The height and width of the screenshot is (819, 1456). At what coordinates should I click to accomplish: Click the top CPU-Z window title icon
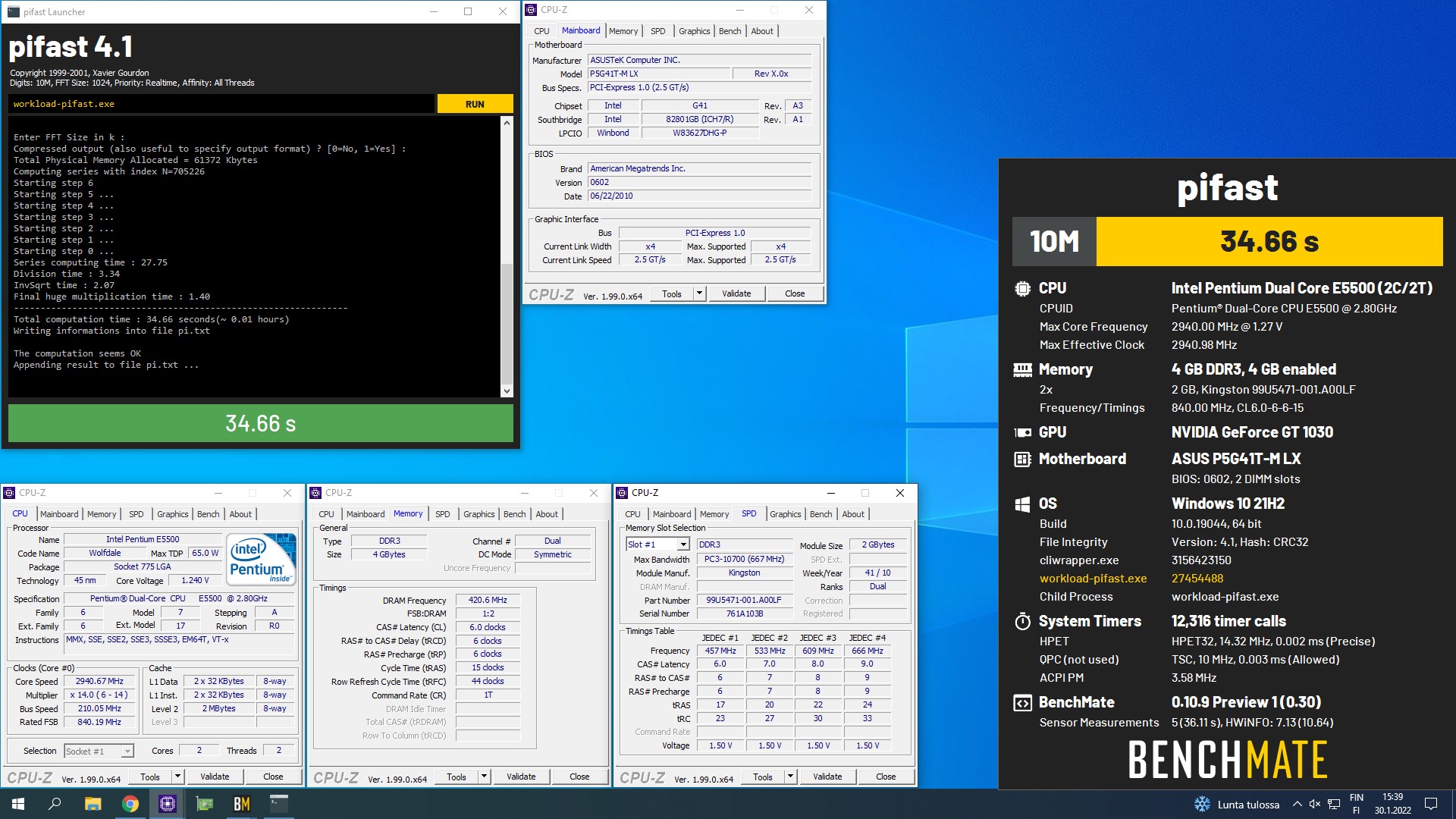pos(531,10)
